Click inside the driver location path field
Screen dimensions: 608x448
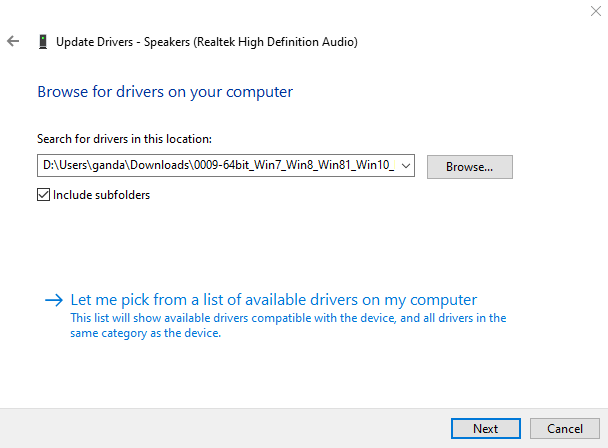point(218,167)
